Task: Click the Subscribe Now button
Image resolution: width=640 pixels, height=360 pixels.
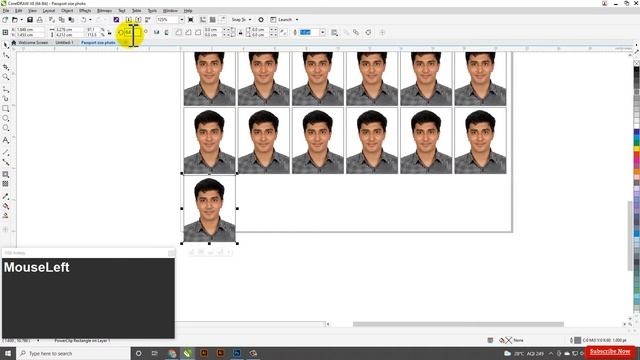Action: (610, 351)
